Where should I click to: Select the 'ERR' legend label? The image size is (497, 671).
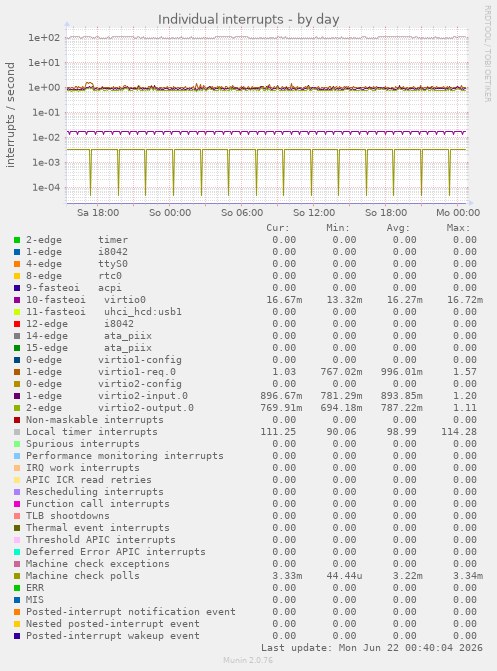[35, 588]
